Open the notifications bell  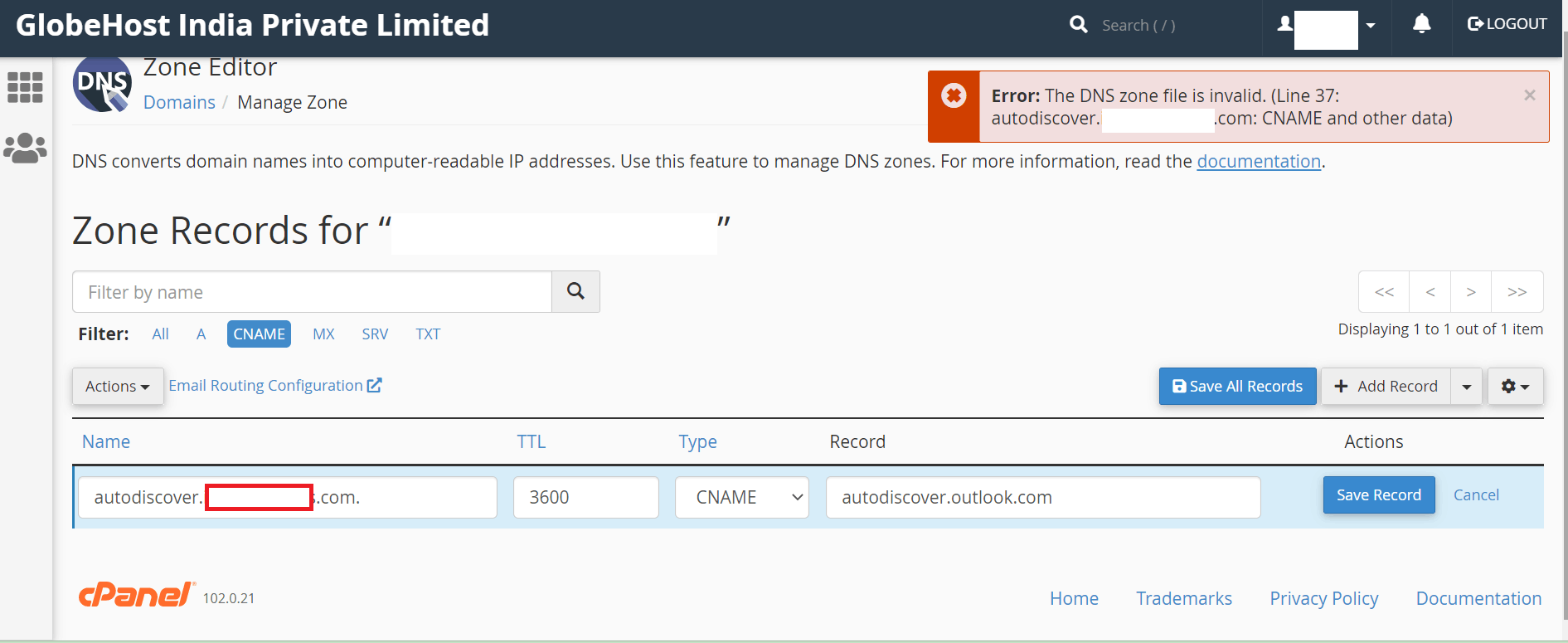pos(1421,24)
